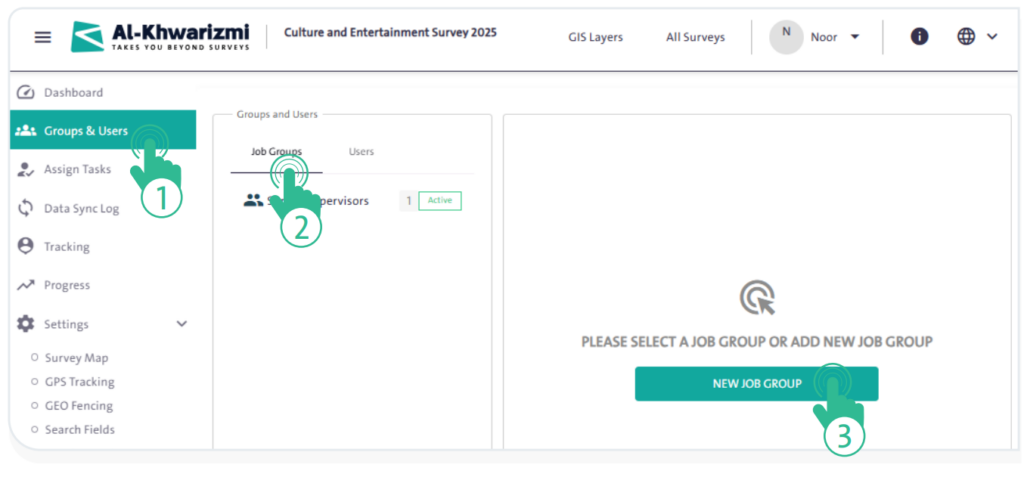Click the Data Sync Log icon

point(27,208)
